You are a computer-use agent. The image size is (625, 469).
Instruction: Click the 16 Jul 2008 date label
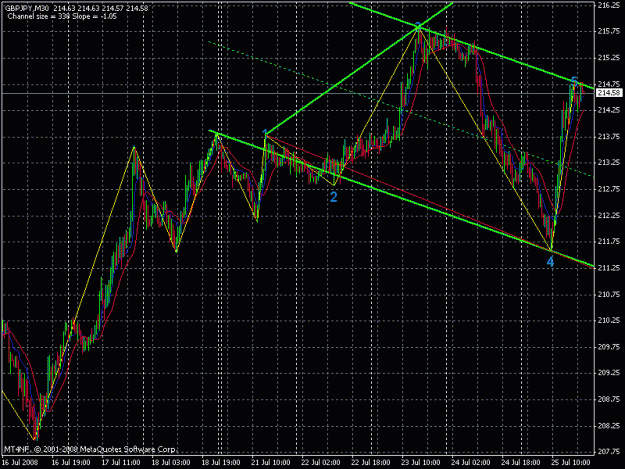20,462
